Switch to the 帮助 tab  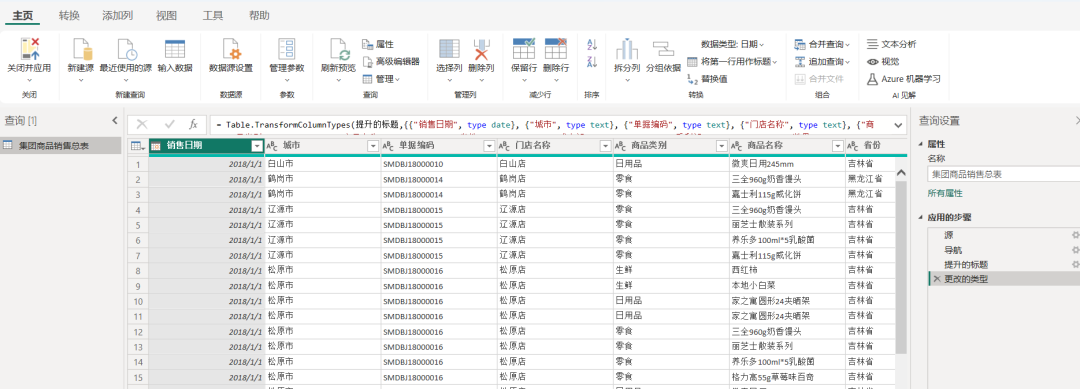point(259,15)
